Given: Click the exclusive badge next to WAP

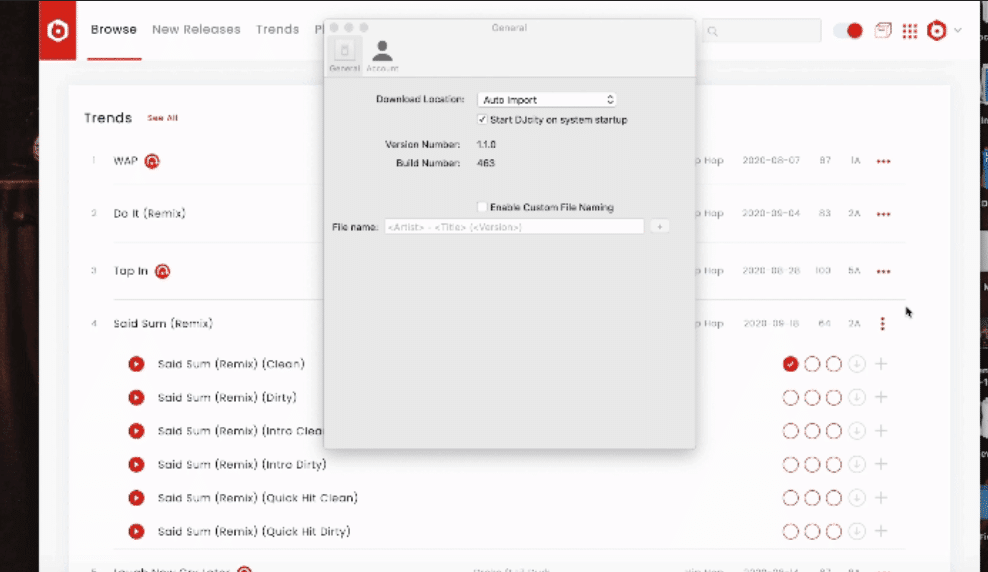Looking at the screenshot, I should pyautogui.click(x=152, y=161).
